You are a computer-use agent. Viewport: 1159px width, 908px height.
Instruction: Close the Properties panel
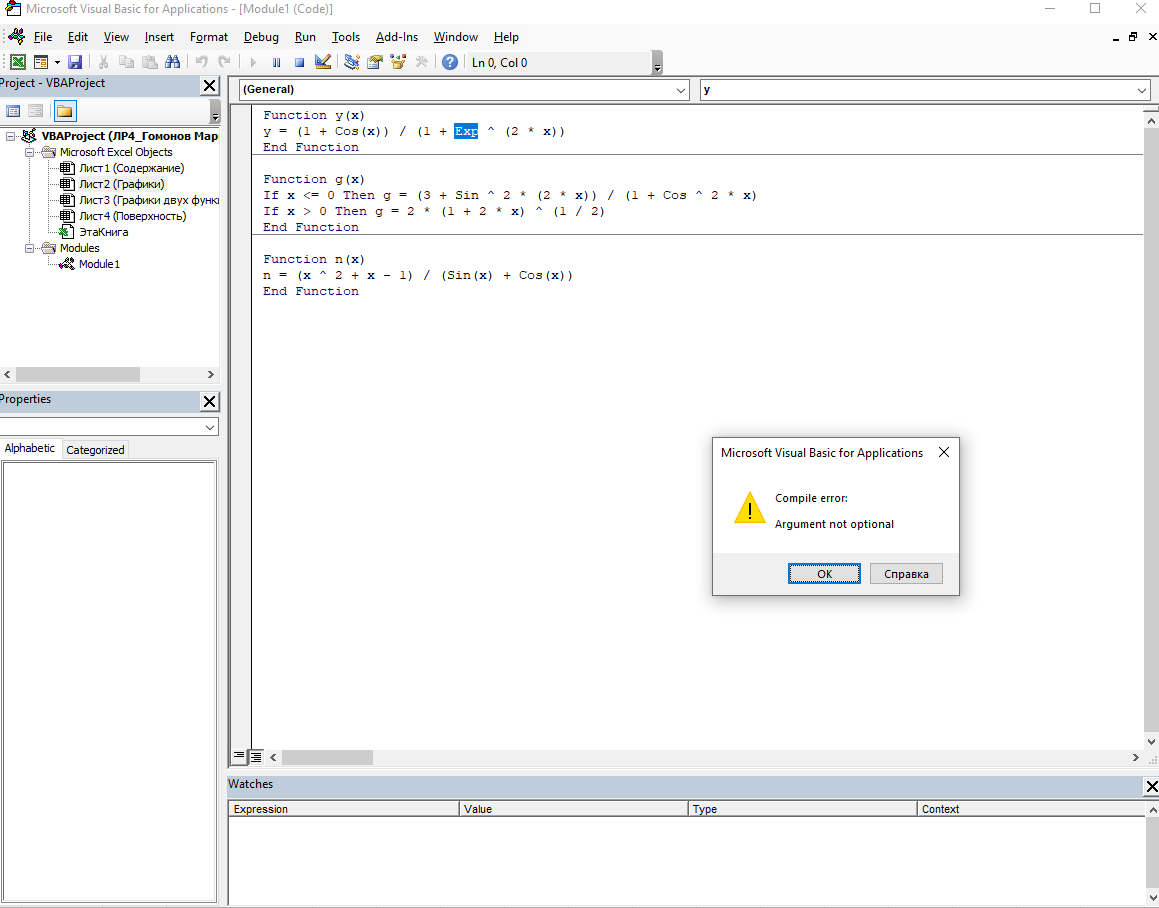[x=210, y=402]
